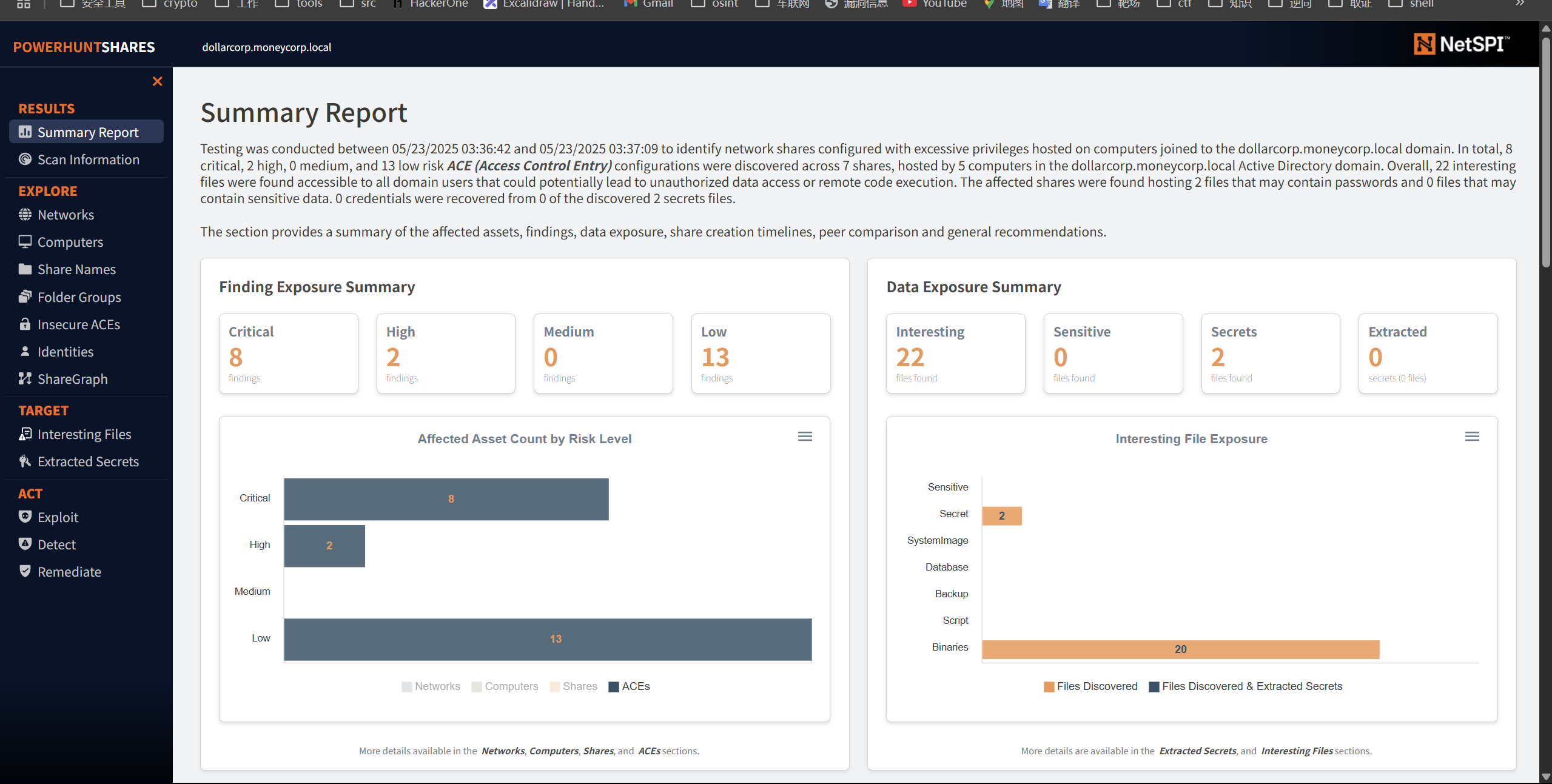Viewport: 1552px width, 784px height.
Task: Click the Binaries bar showing 20
Action: 1181,649
